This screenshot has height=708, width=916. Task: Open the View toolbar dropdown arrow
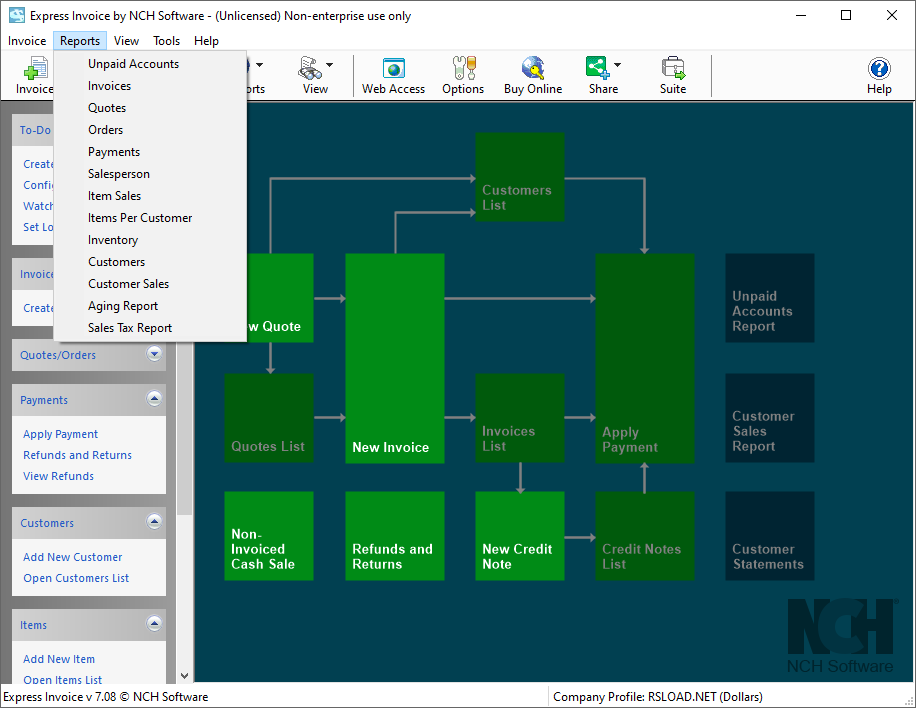329,65
